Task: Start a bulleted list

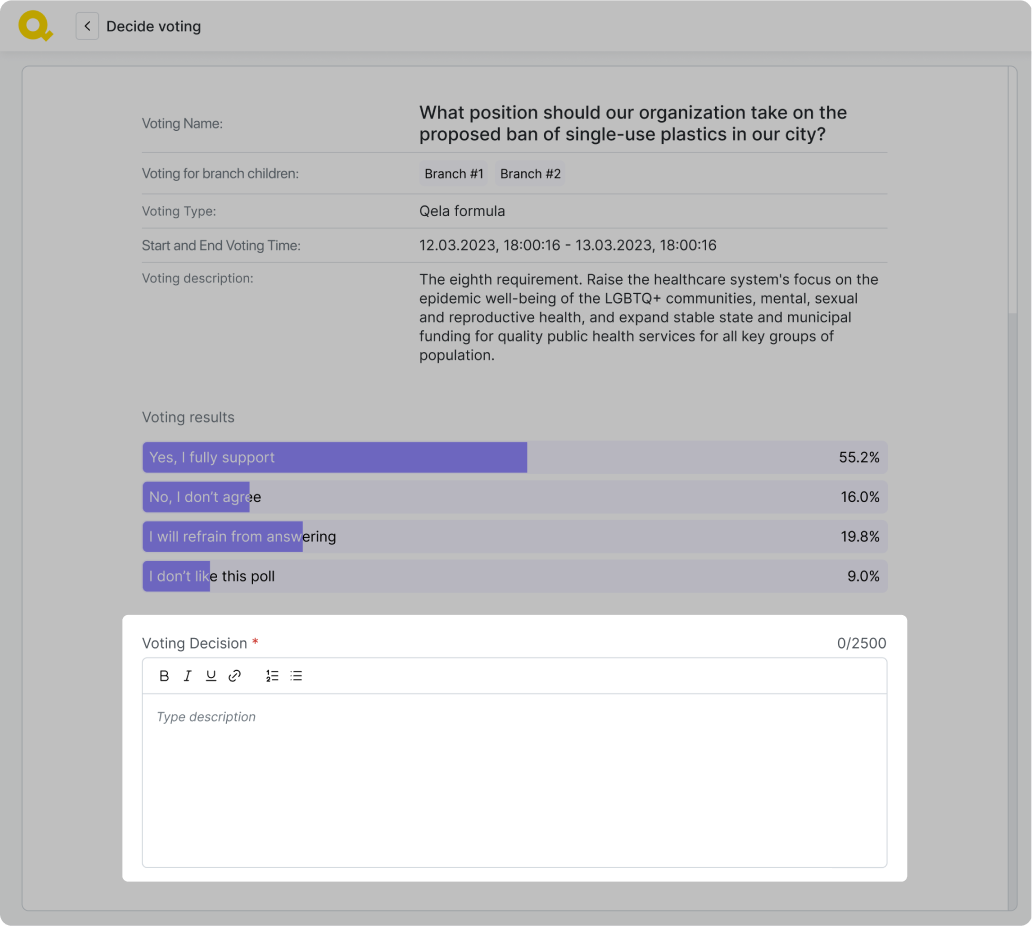Action: pyautogui.click(x=296, y=676)
